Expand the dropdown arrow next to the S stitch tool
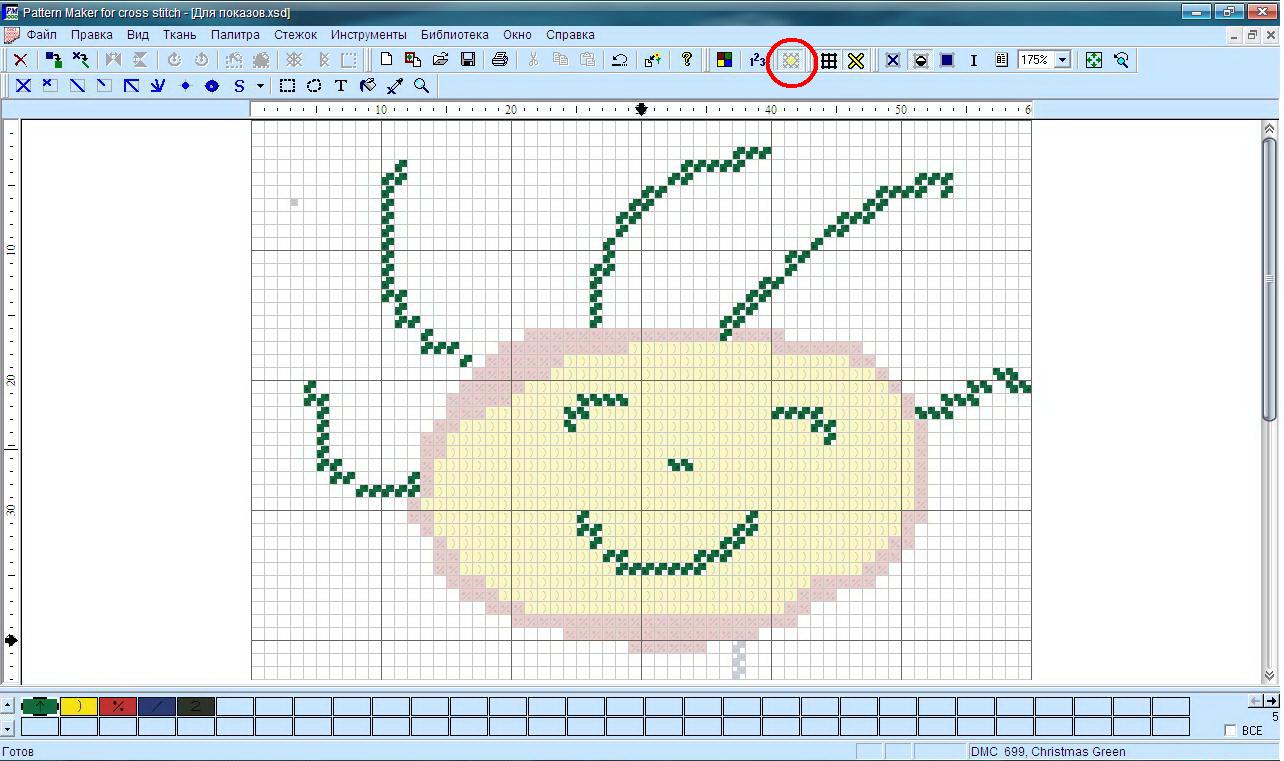Image resolution: width=1284 pixels, height=761 pixels. tap(260, 86)
